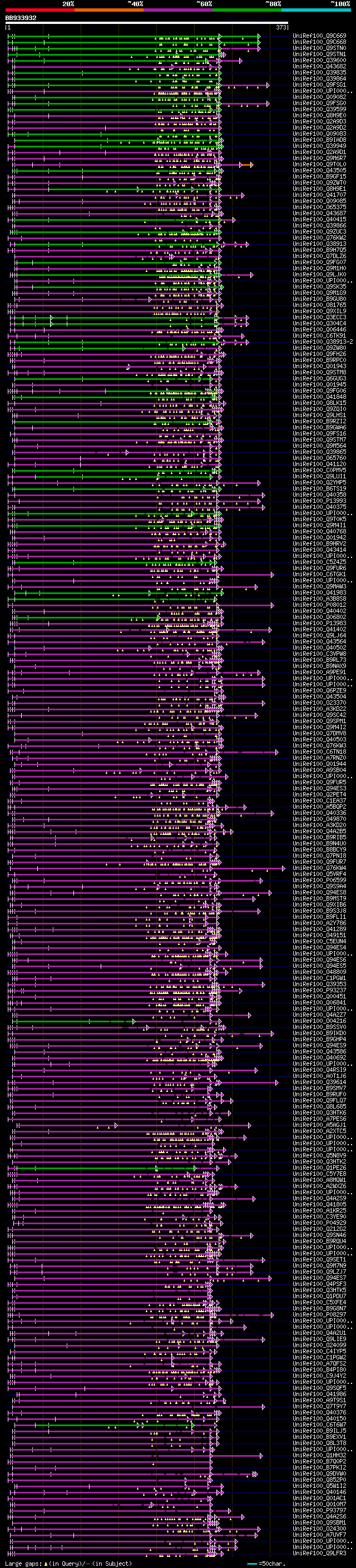Select hit UniRef100_Q852P0
Viewport: 356px width, 1568px height.
click(x=319, y=1480)
